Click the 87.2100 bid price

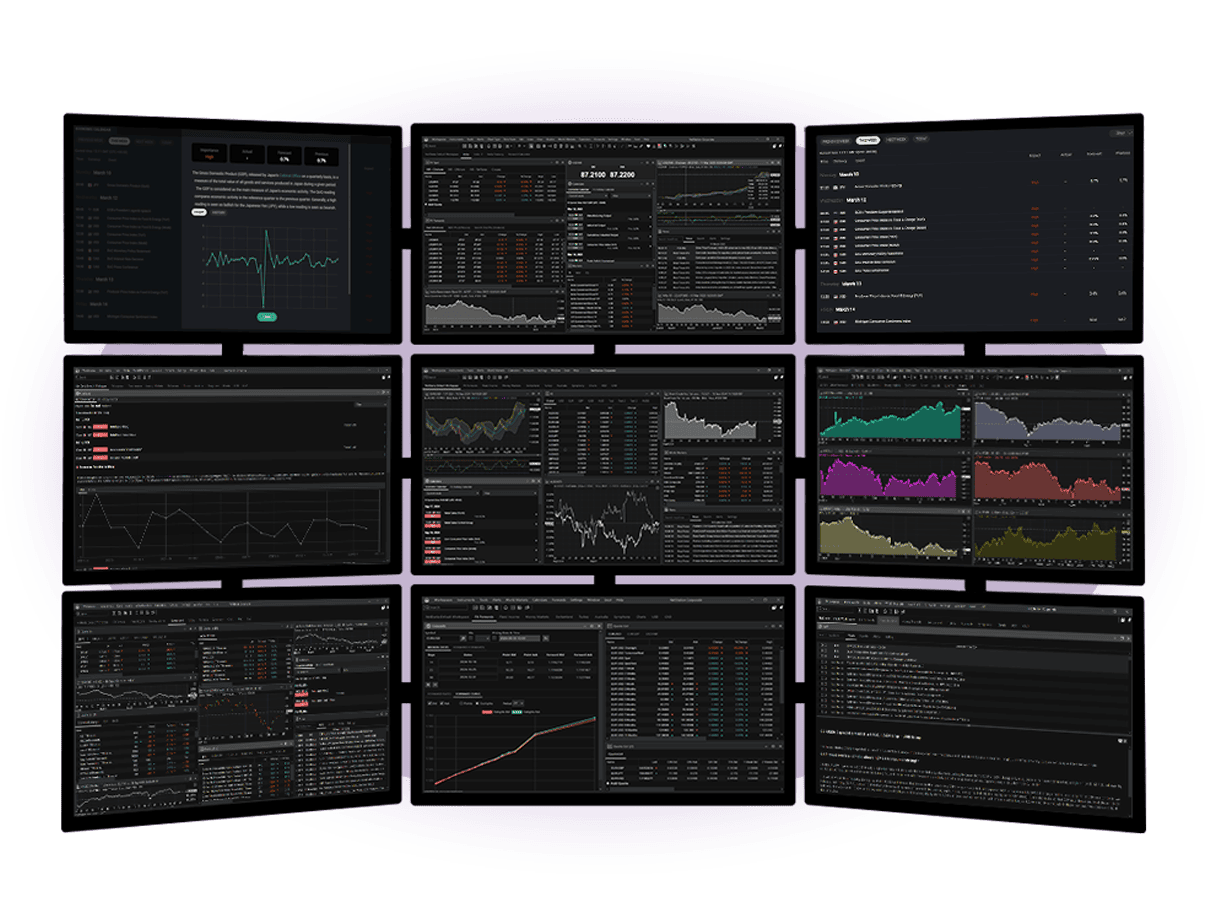coord(592,173)
